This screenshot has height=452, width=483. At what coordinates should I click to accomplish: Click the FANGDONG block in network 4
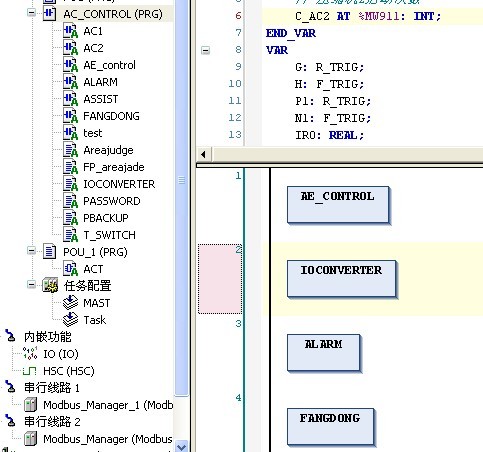pos(330,426)
